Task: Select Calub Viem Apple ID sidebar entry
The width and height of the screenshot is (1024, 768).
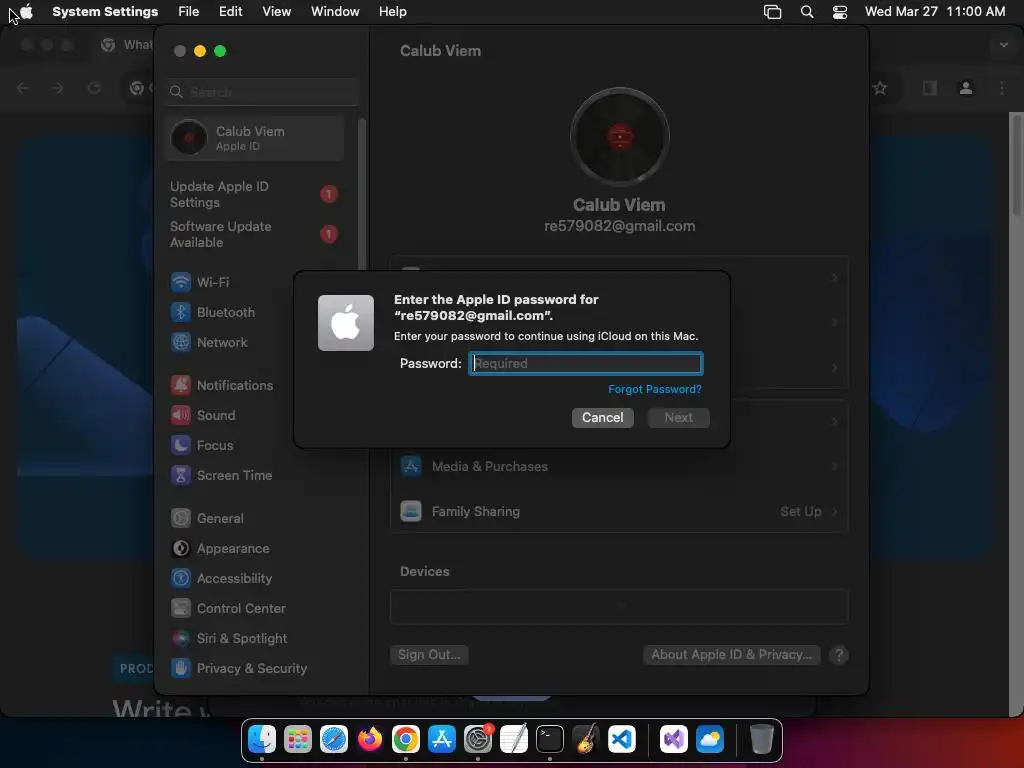Action: pos(255,138)
